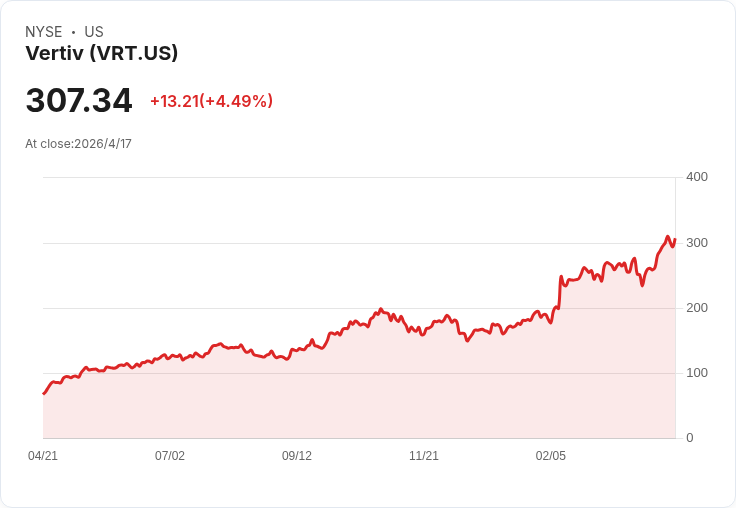Click the 0 price axis label
This screenshot has width=736, height=508.
pyautogui.click(x=690, y=438)
